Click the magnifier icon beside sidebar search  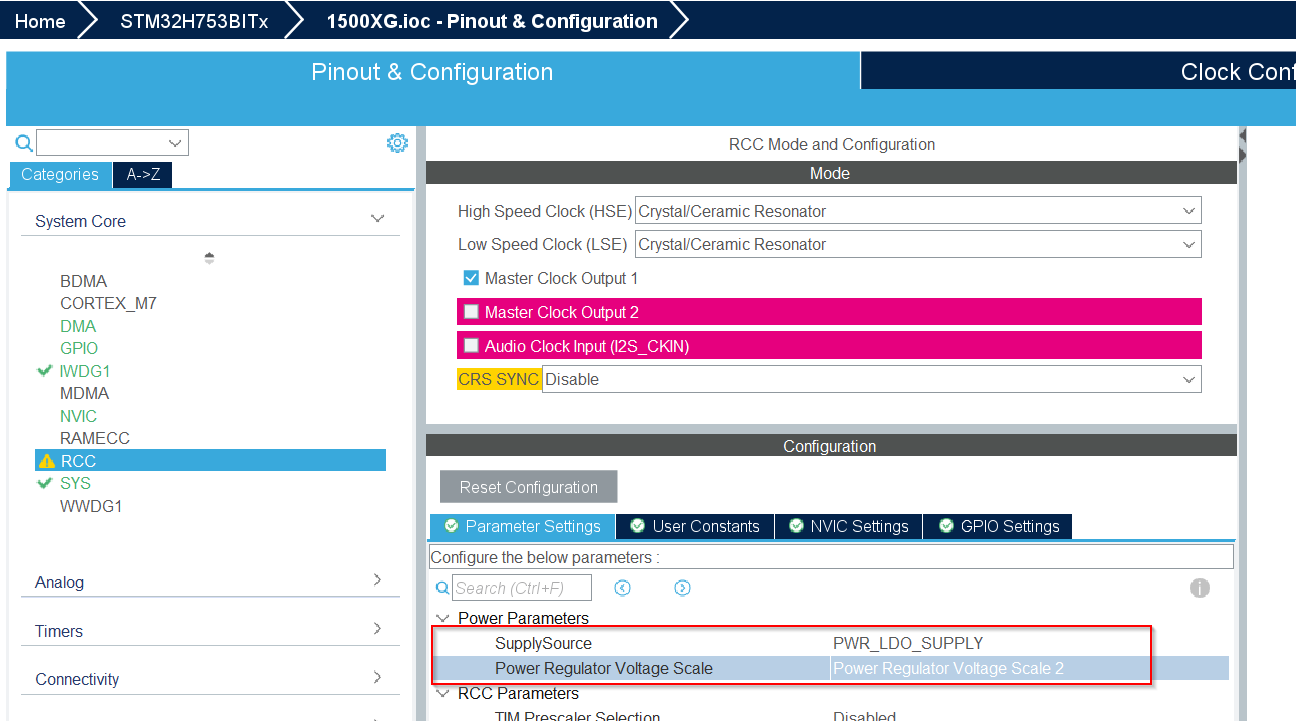click(x=22, y=143)
